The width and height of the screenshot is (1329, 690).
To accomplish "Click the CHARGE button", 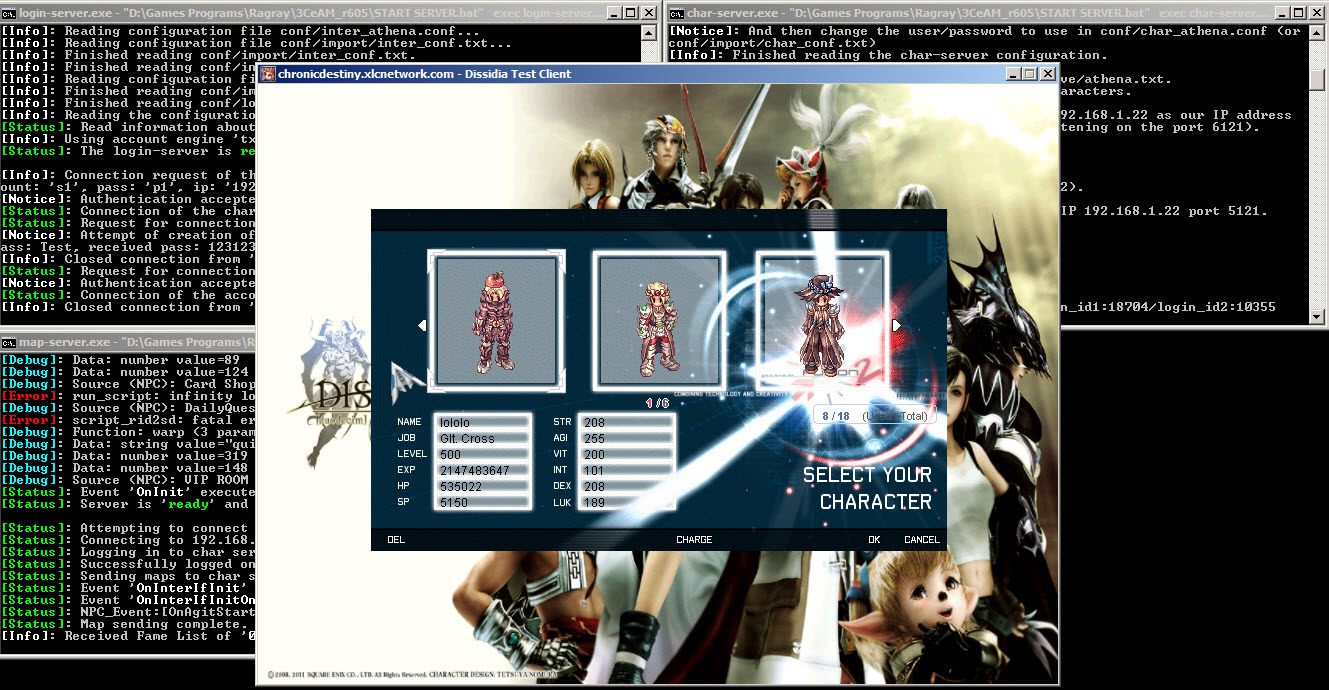I will point(694,540).
